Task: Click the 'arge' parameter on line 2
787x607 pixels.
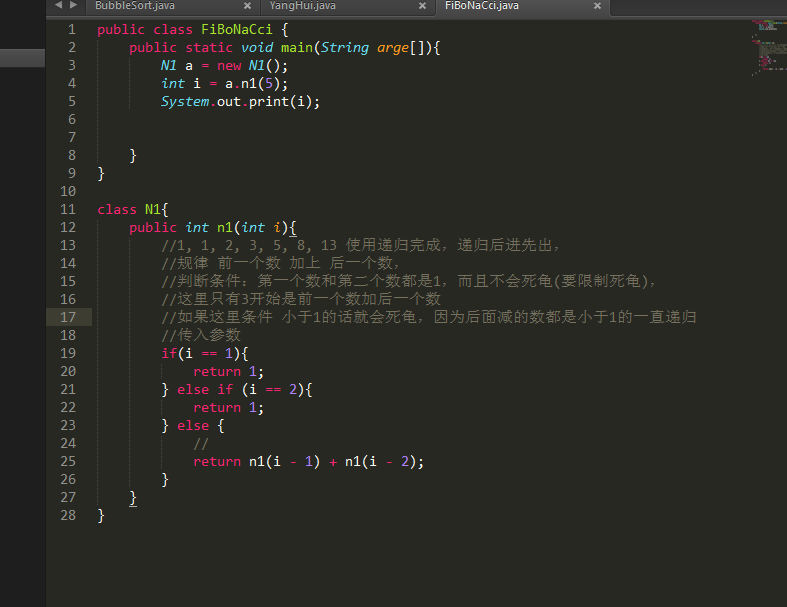Action: tap(392, 48)
